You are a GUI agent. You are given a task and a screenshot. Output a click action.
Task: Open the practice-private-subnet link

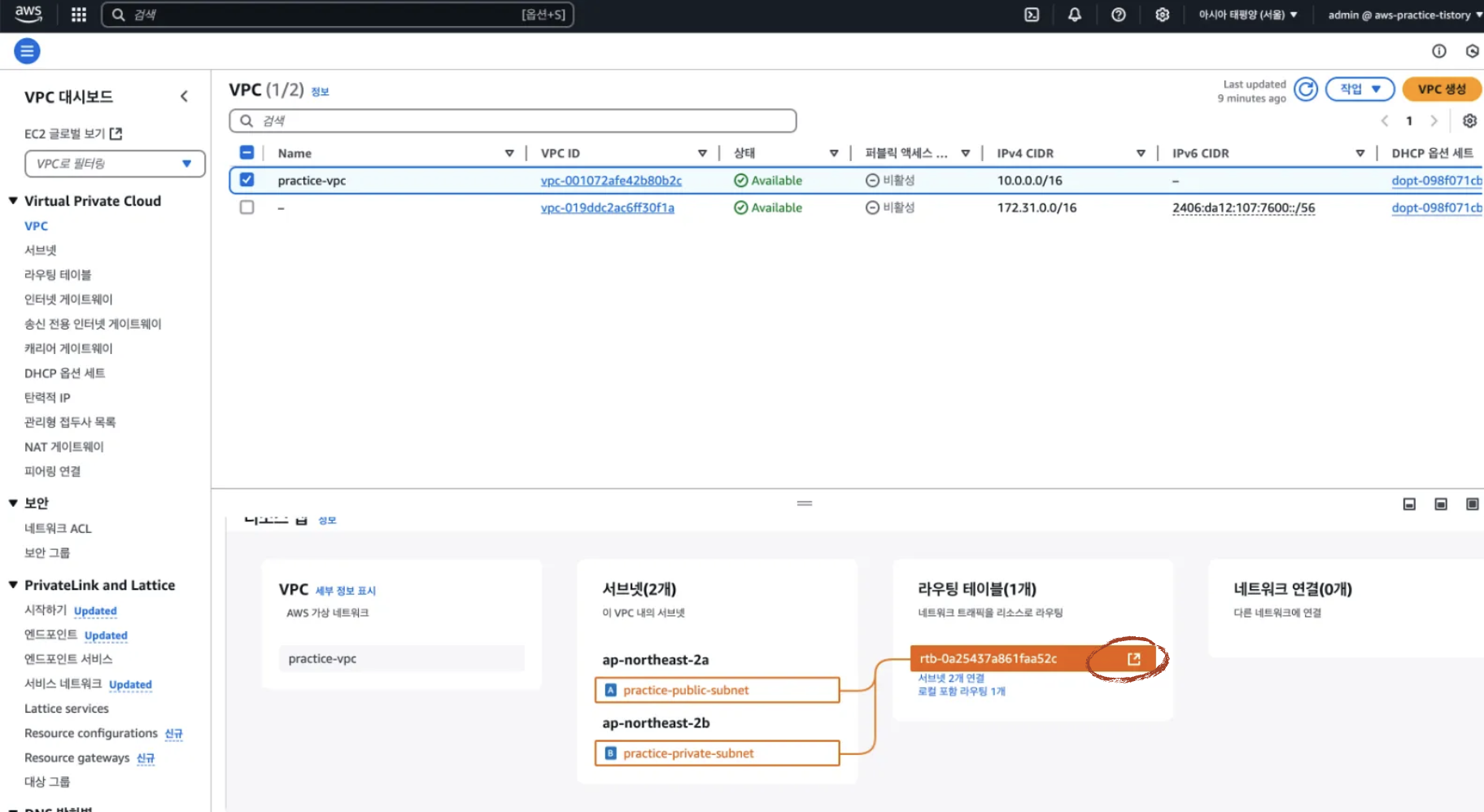pyautogui.click(x=688, y=753)
